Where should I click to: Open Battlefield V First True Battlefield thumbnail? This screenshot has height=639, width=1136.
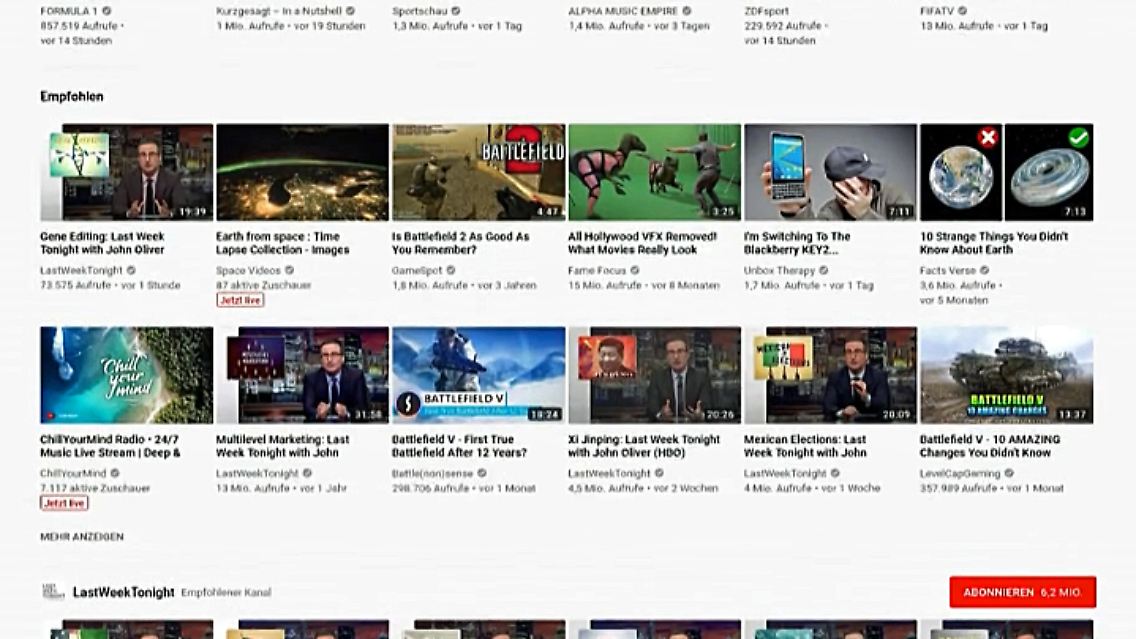pos(478,375)
